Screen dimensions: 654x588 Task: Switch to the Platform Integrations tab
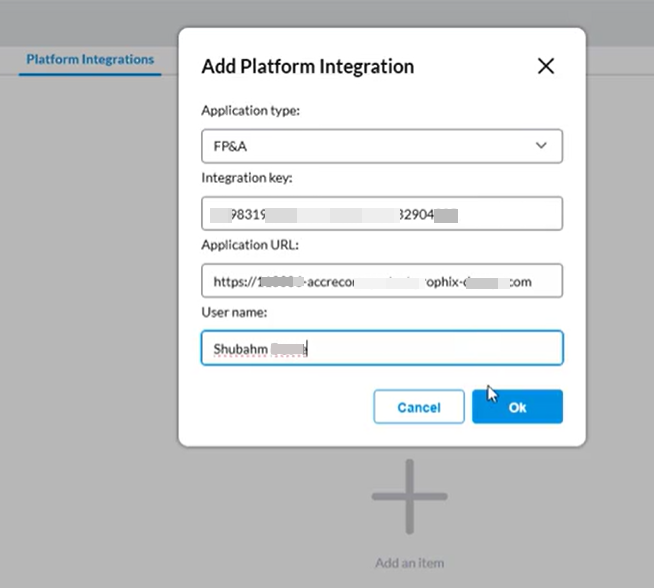(90, 59)
